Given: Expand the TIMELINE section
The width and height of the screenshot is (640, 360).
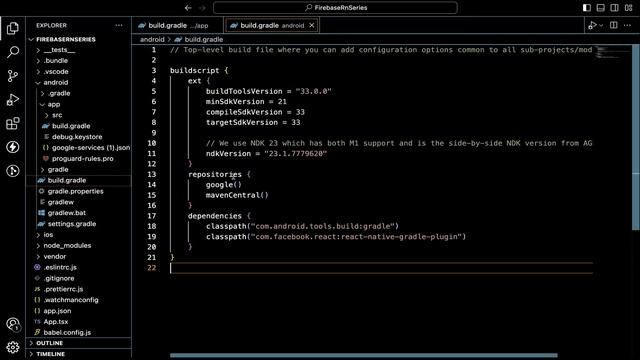Looking at the screenshot, I should (x=78, y=354).
